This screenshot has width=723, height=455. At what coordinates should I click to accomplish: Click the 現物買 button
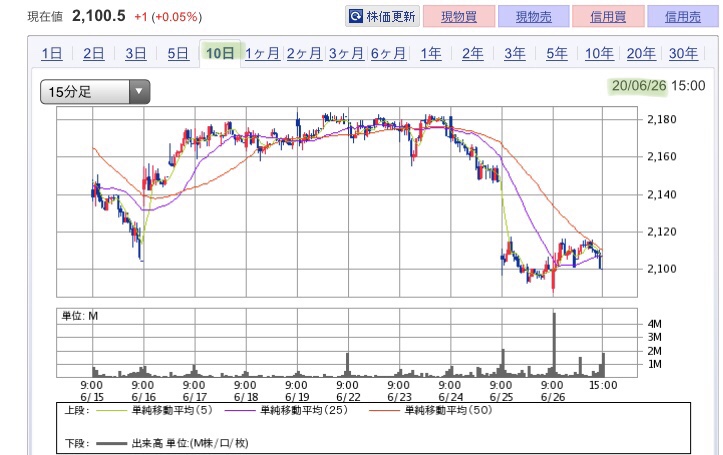(x=459, y=17)
